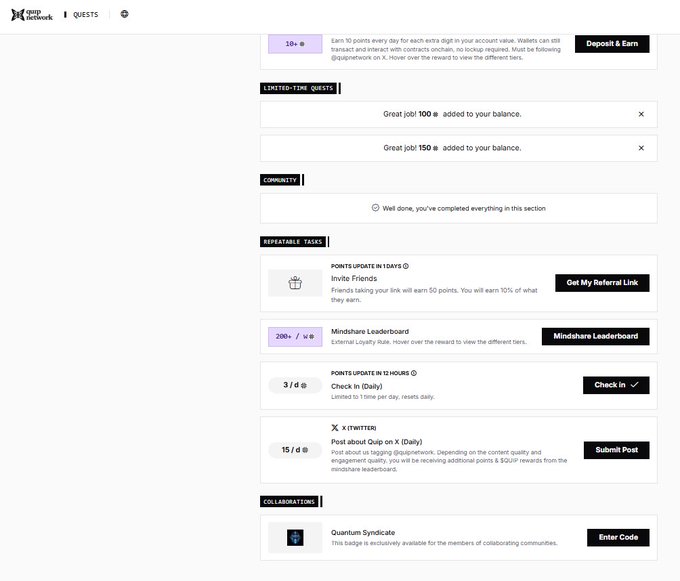
Task: Click the globe language icon
Action: [x=124, y=14]
